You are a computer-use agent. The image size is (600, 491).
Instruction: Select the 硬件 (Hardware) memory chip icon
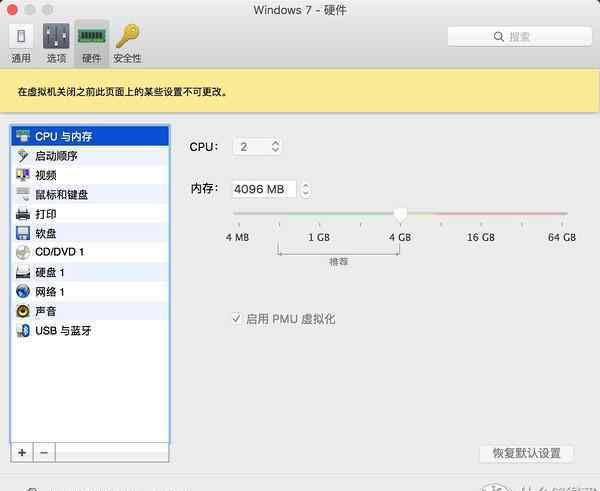point(91,43)
